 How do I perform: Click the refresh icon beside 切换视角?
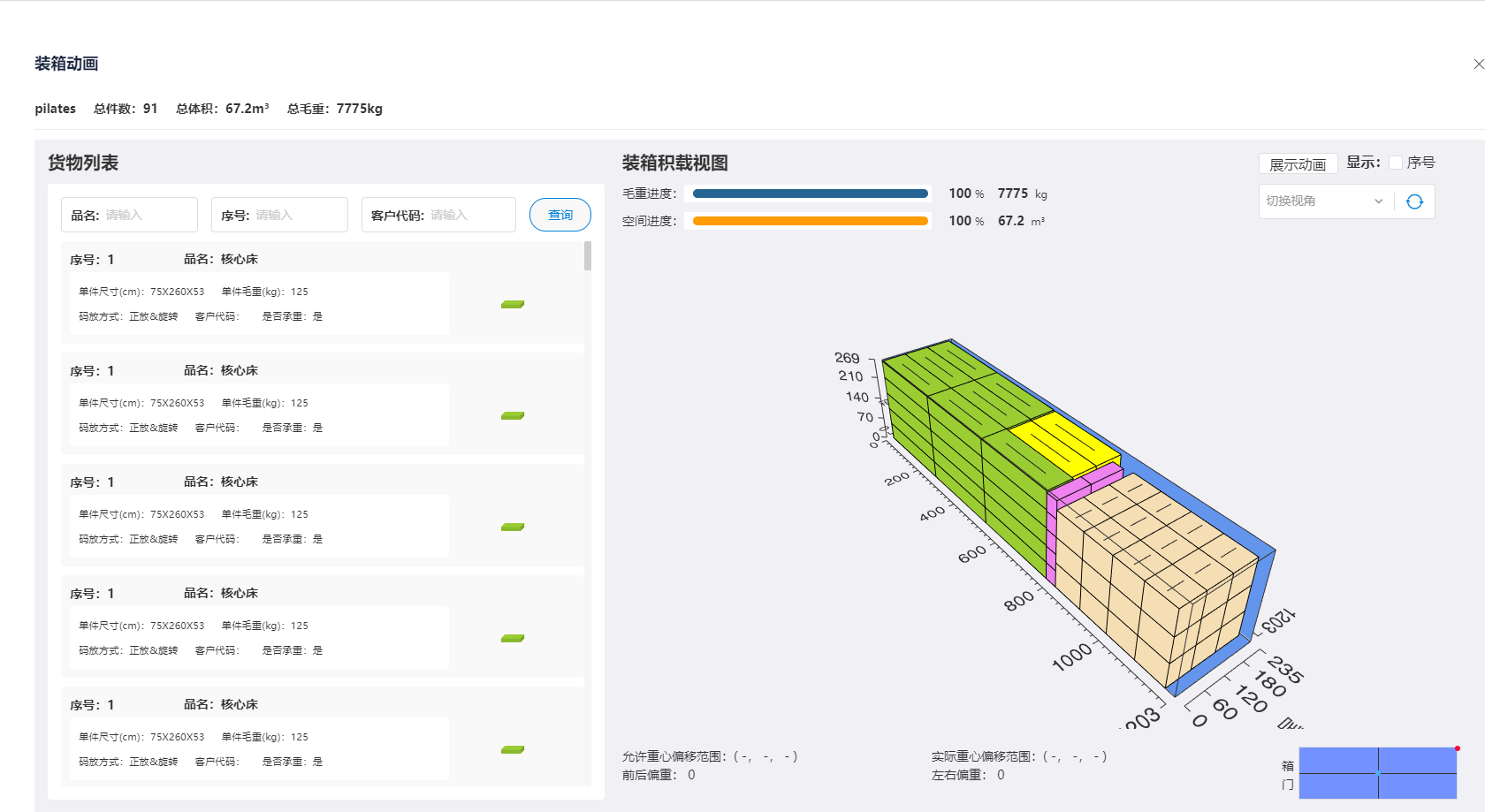1414,201
